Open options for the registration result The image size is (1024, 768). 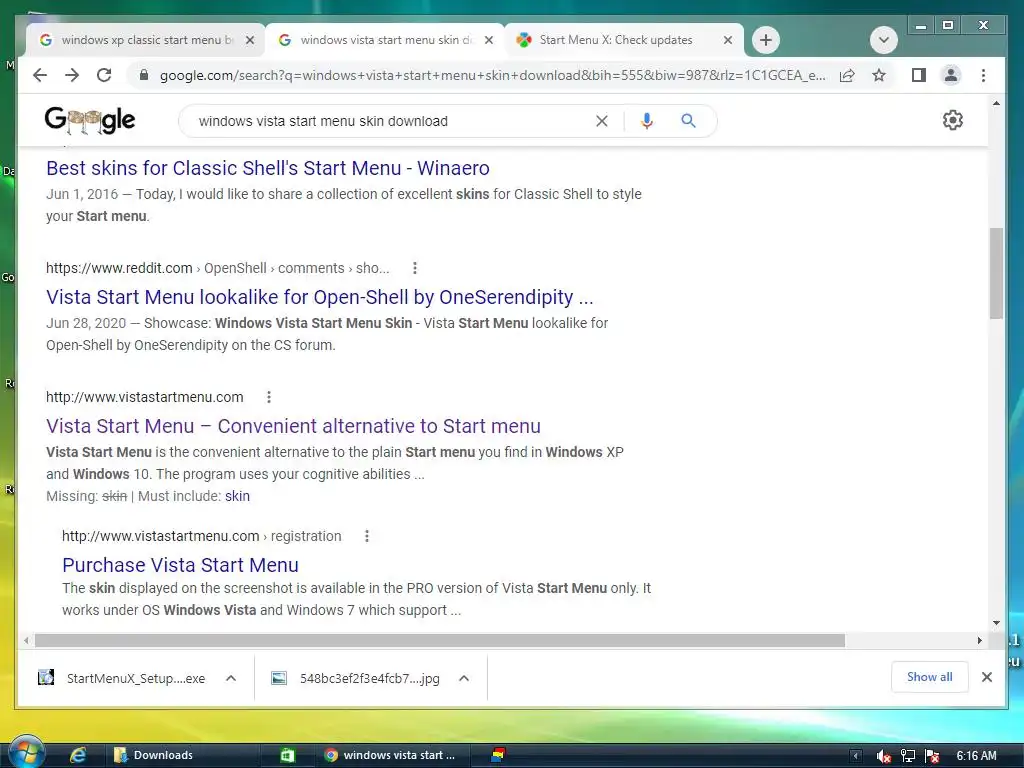tap(367, 536)
